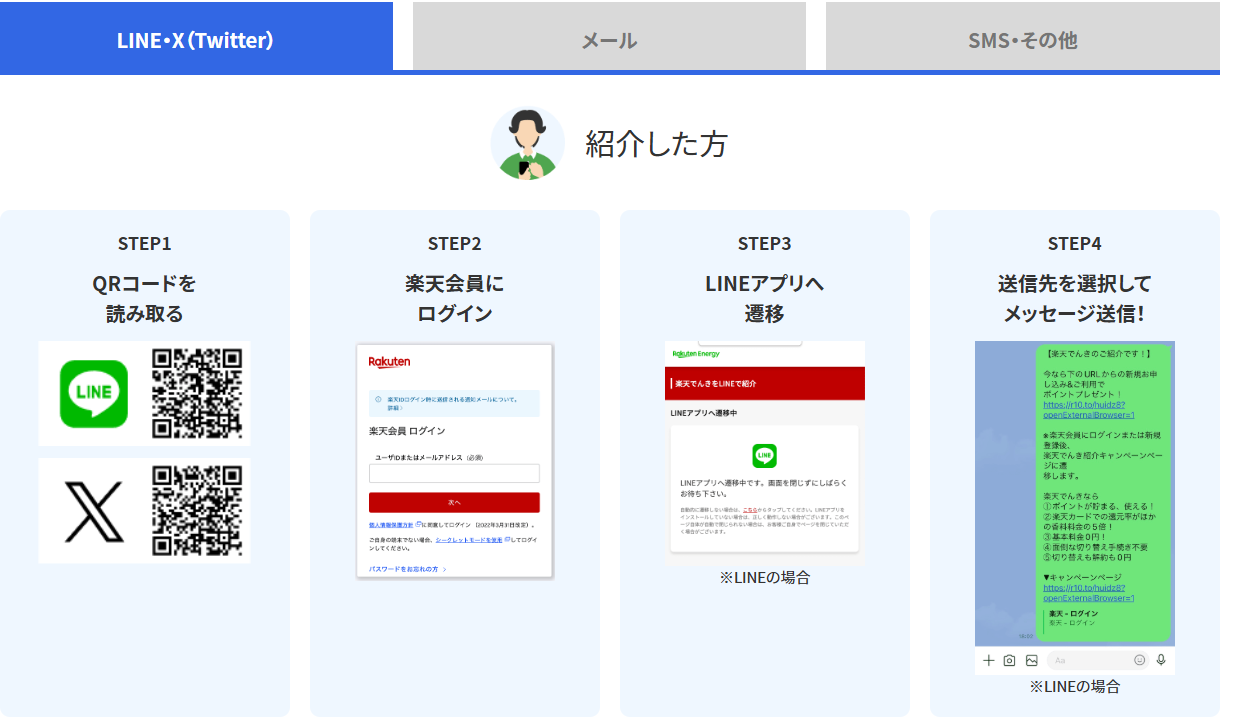
Task: Click the first t10.to URL in the message
Action: tap(1088, 410)
